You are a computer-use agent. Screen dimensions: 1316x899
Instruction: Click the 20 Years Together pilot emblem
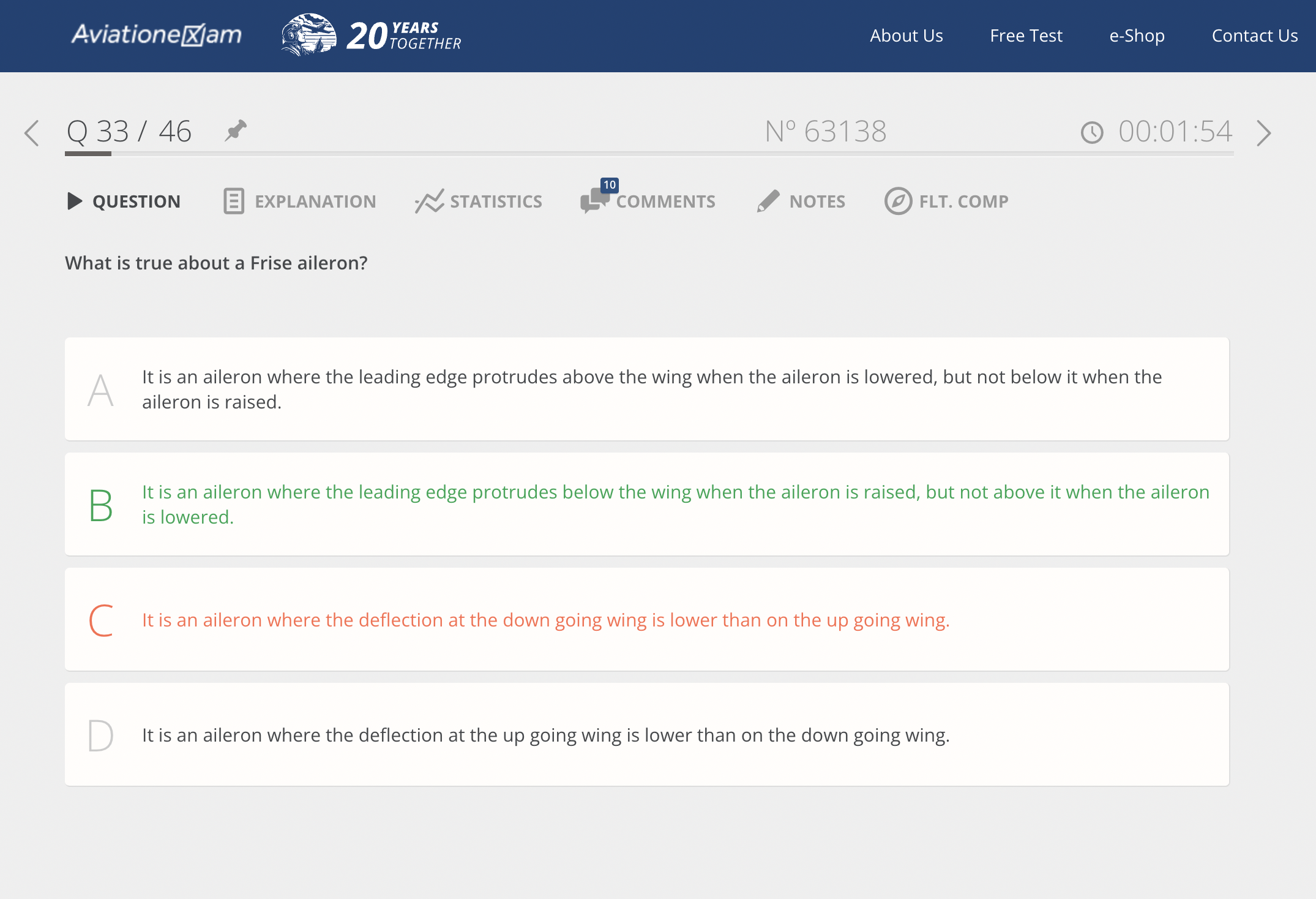[309, 35]
